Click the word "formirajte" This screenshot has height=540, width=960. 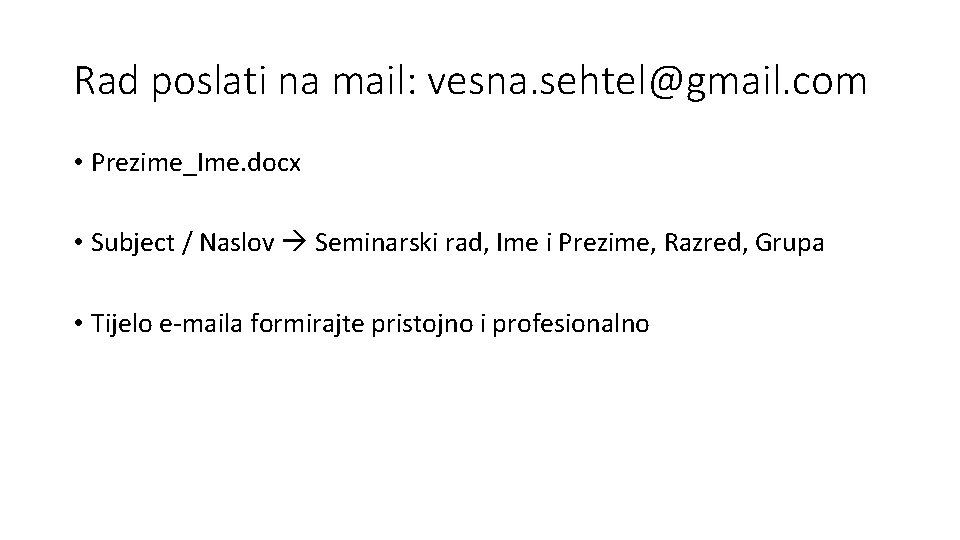point(290,324)
